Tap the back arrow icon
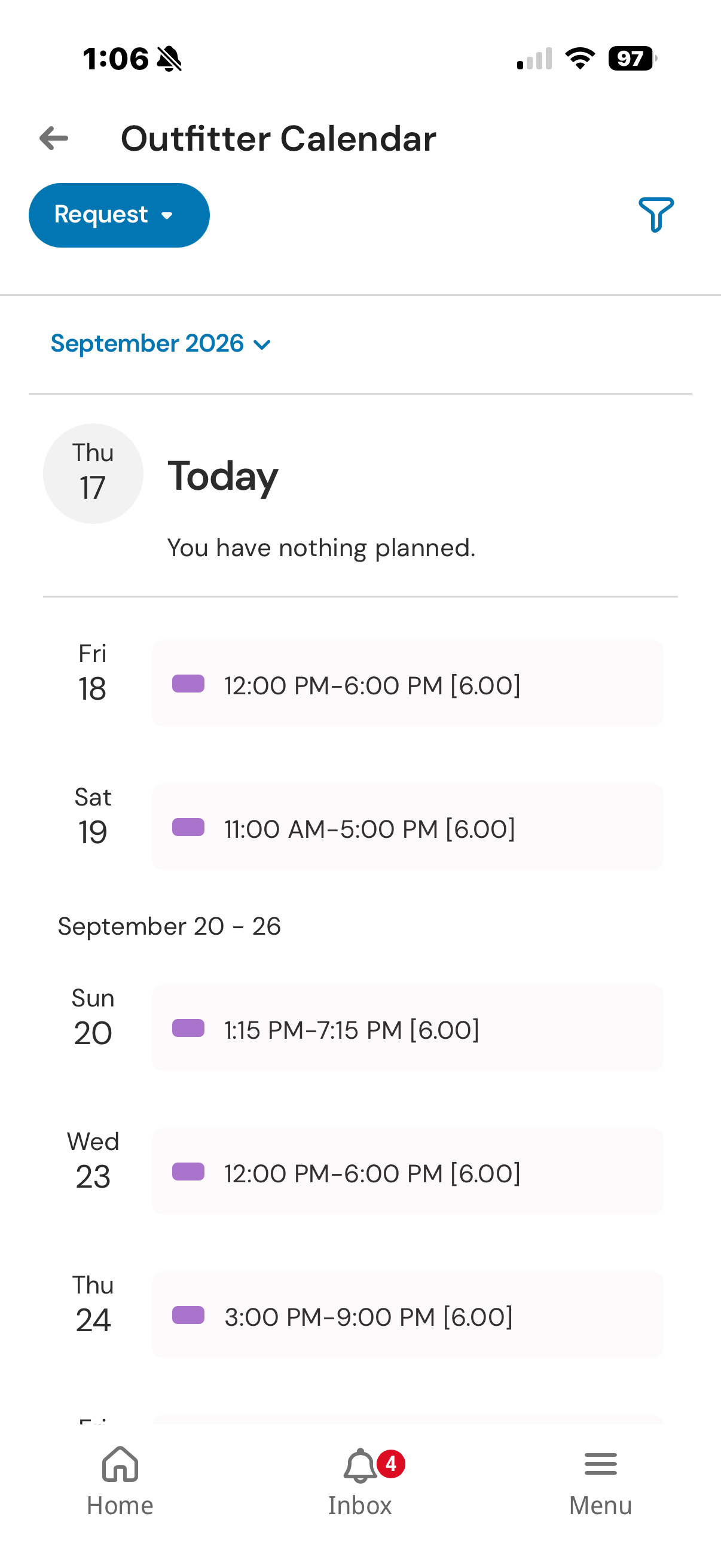721x1568 pixels. tap(54, 139)
